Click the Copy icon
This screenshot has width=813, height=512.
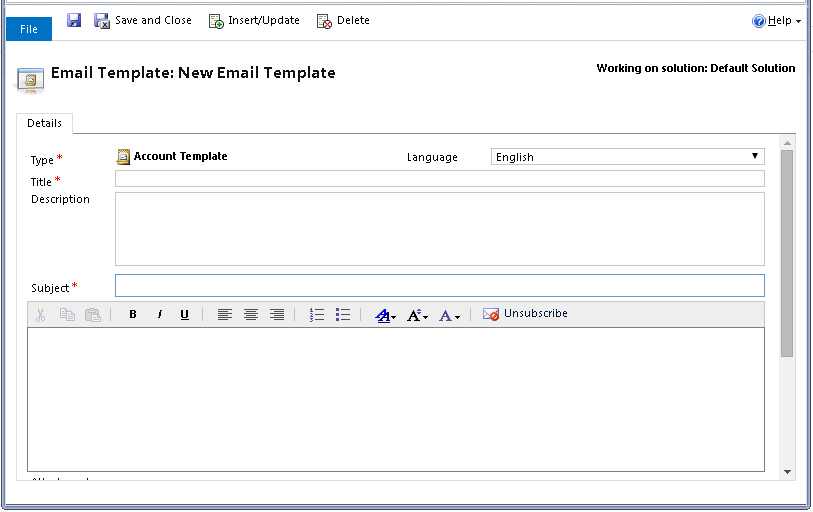[67, 314]
